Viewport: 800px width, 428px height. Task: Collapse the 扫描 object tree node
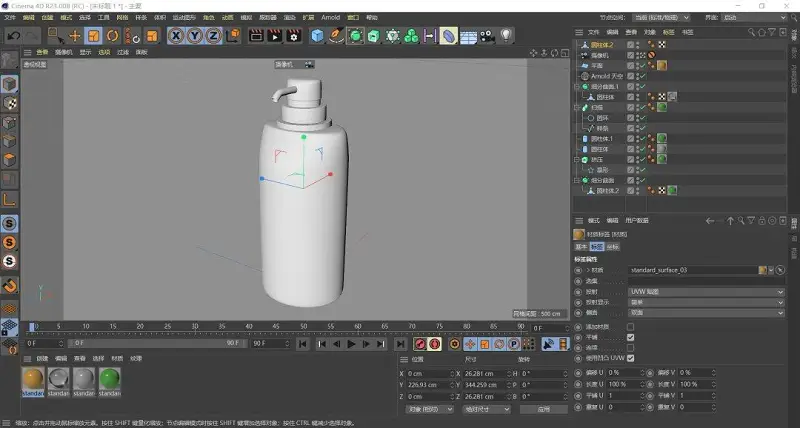pyautogui.click(x=577, y=108)
